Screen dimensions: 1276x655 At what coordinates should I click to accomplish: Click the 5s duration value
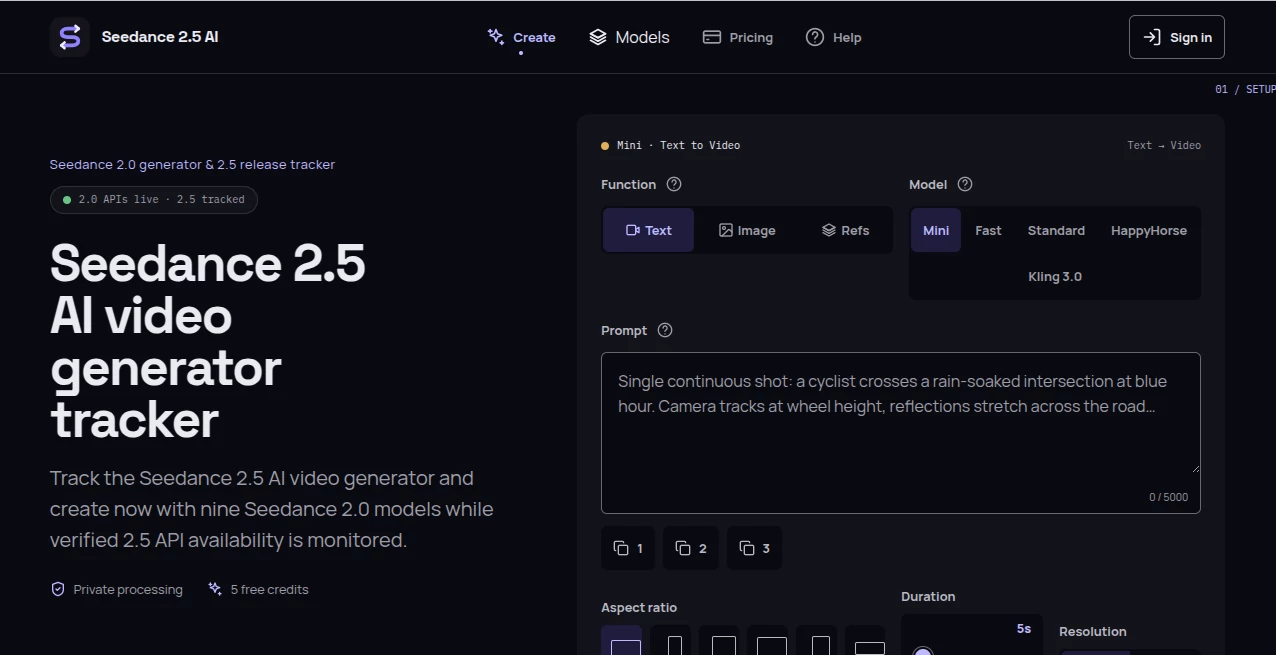pos(1024,629)
